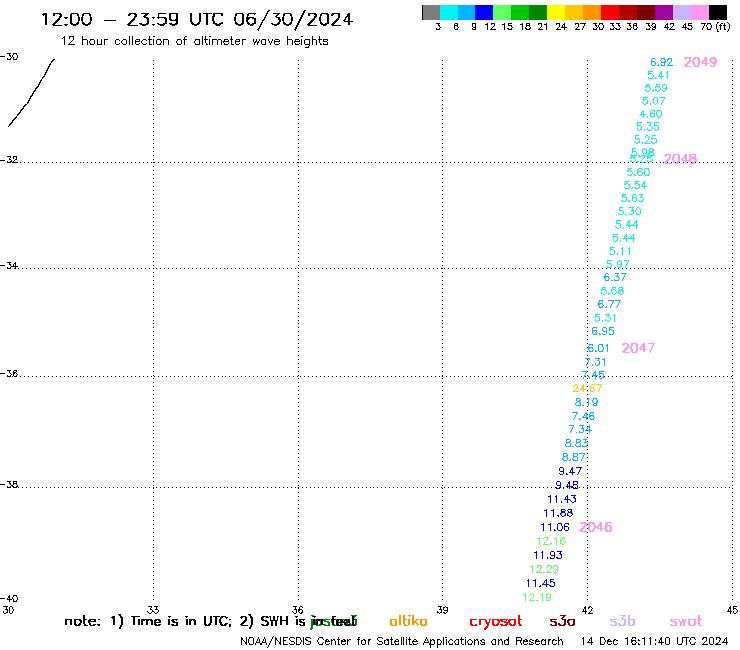Click the wave height value 11.93
This screenshot has width=740, height=650.
point(548,555)
